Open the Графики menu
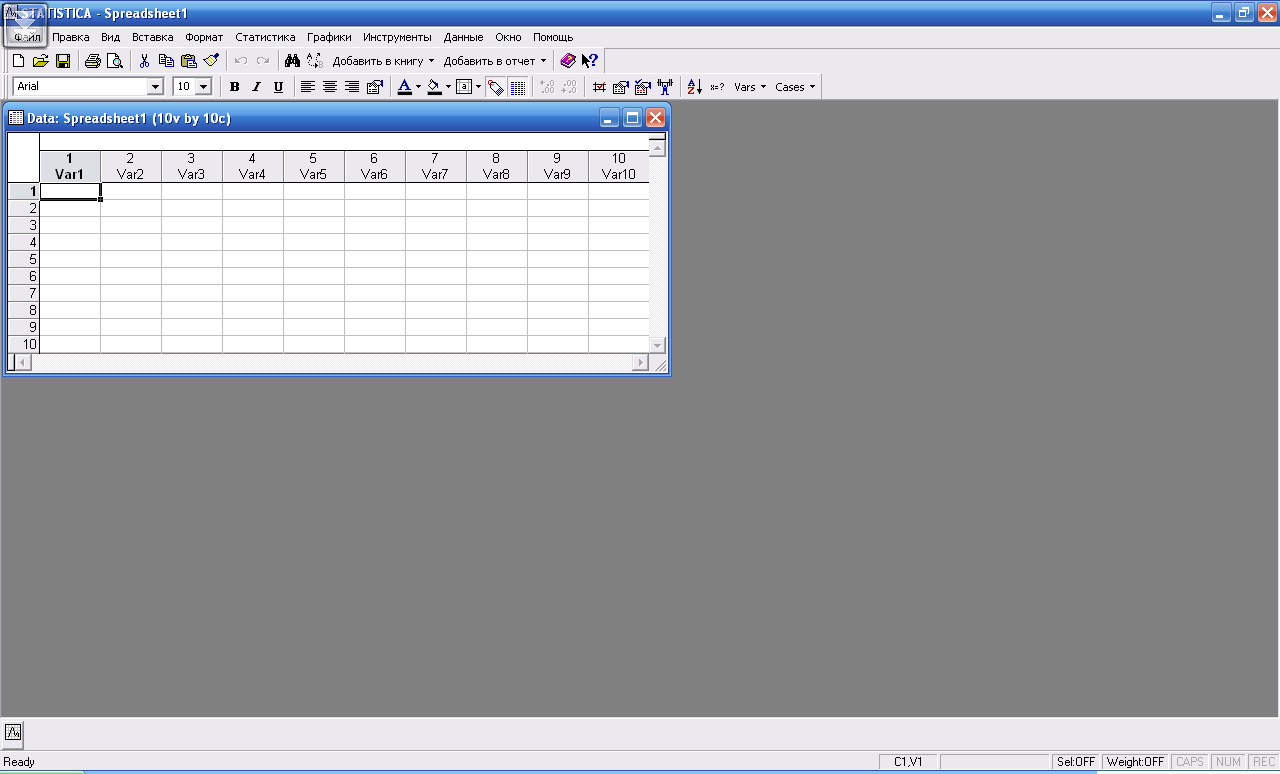The width and height of the screenshot is (1280, 774). pos(329,37)
